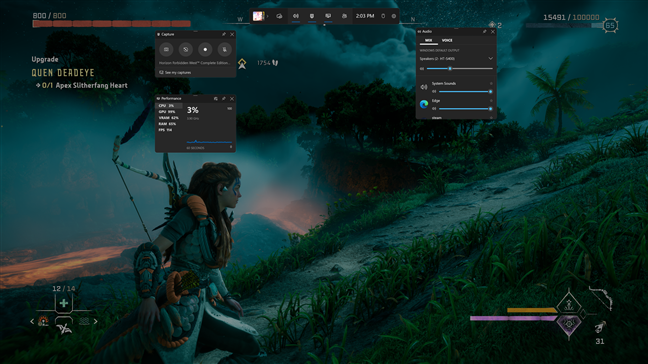The image size is (648, 364).
Task: Select VRAM row in Performance widget
Action: 169,118
